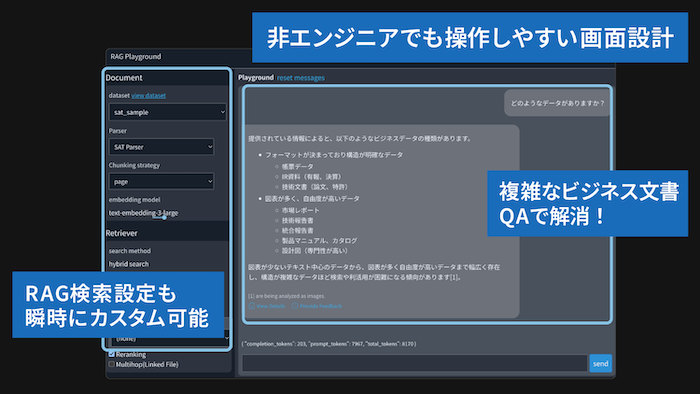The width and height of the screenshot is (700, 394).
Task: Focus the chat message input field
Action: [415, 364]
